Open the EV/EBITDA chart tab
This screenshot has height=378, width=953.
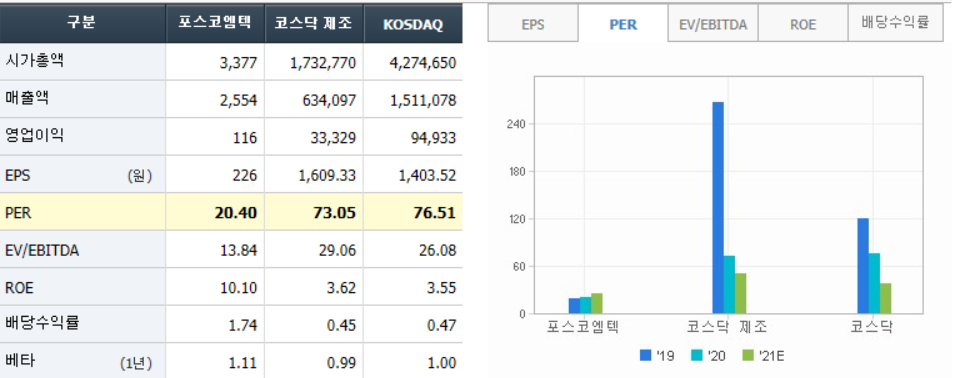[713, 24]
